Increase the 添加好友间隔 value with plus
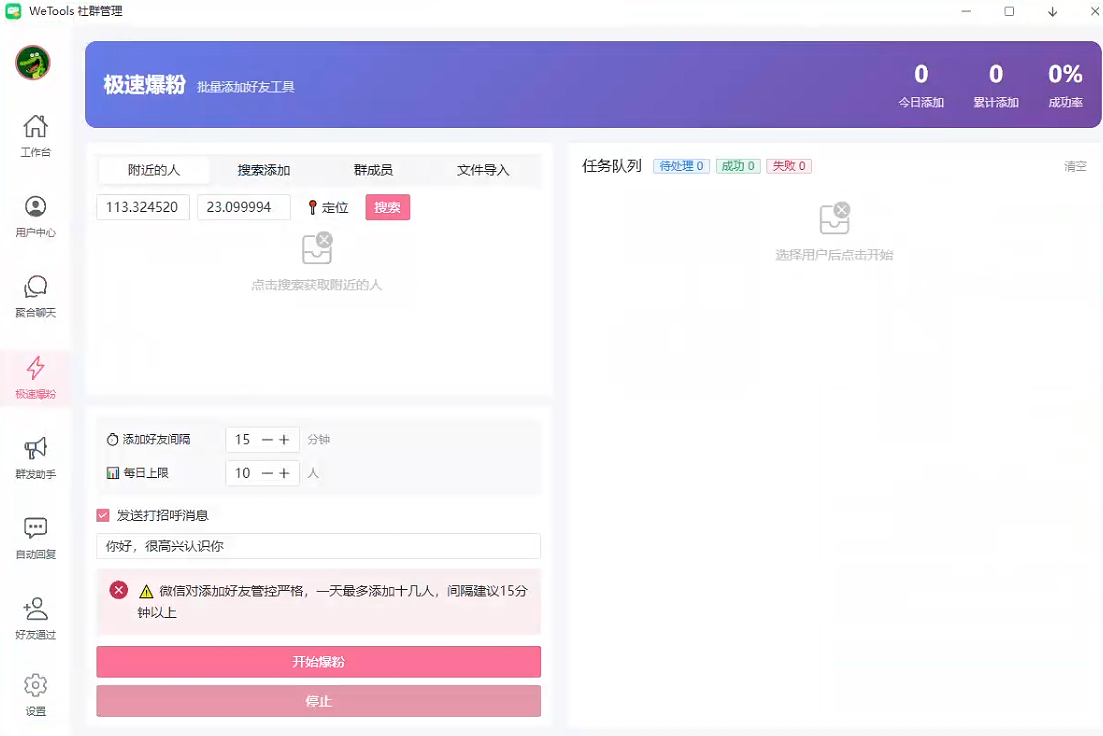The image size is (1103, 736). [285, 440]
